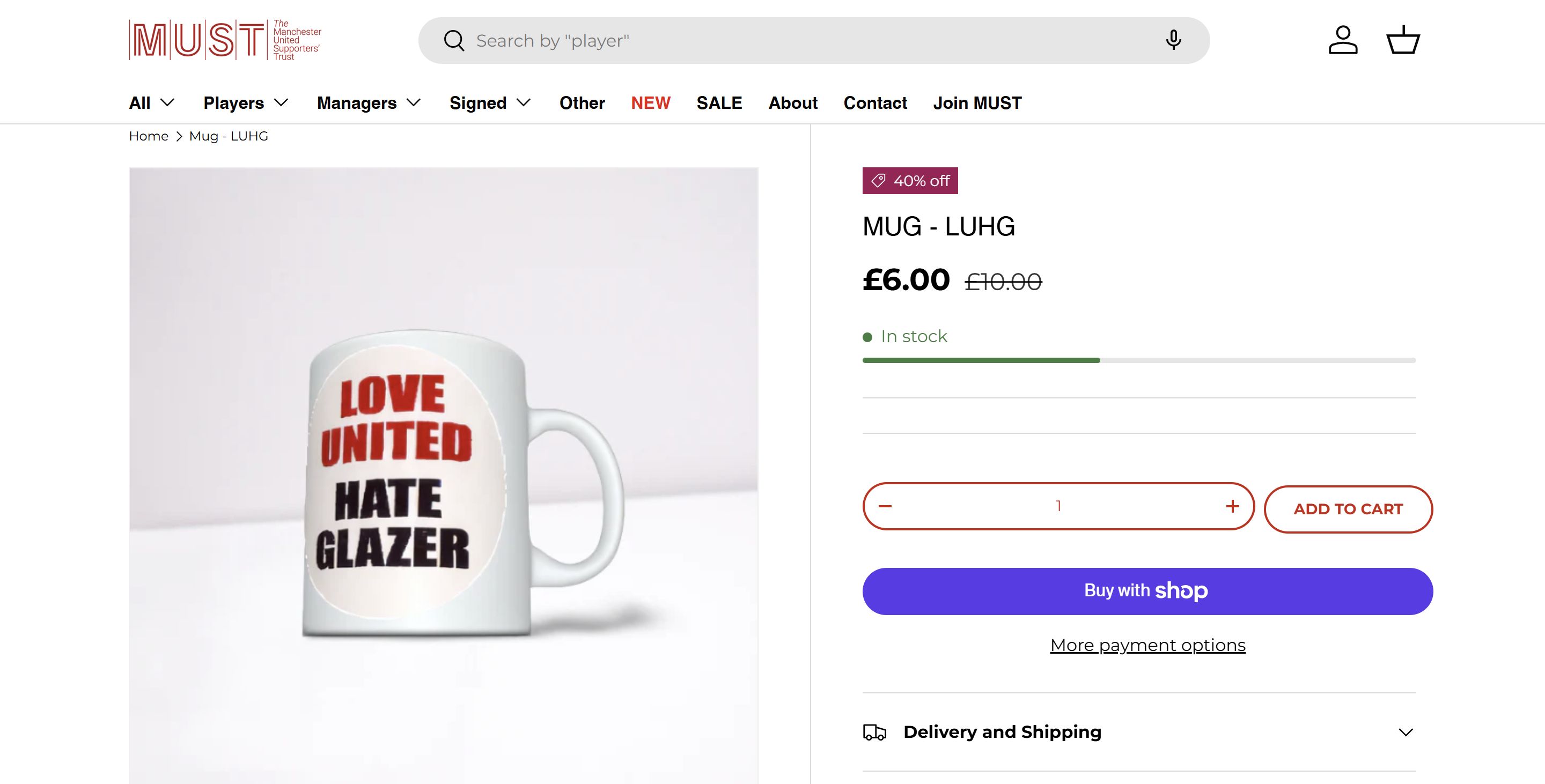Increase quantity with the plus icon
Screen dimensions: 1545x784
point(1233,506)
